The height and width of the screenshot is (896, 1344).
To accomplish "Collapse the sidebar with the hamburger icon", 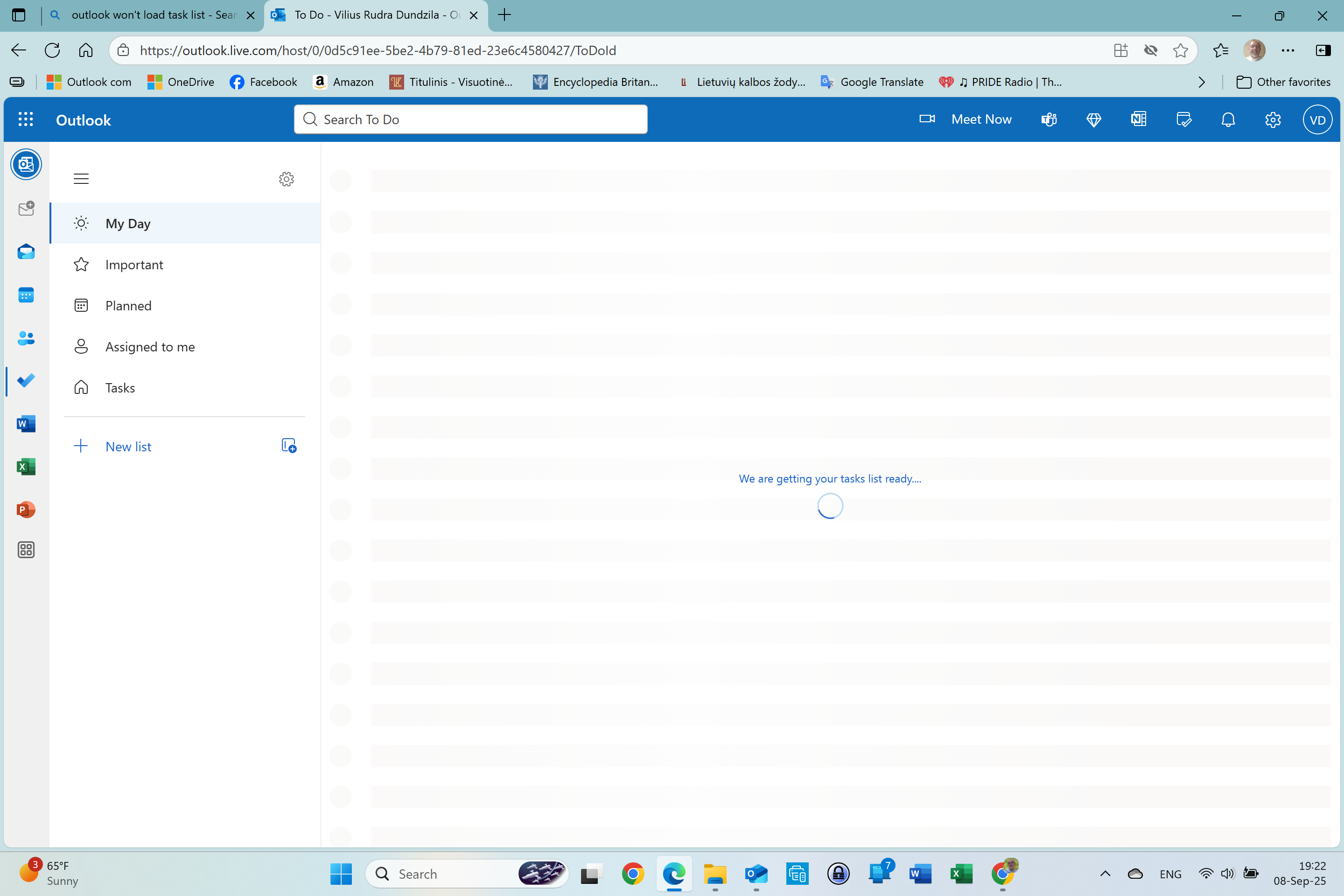I will coord(81,178).
